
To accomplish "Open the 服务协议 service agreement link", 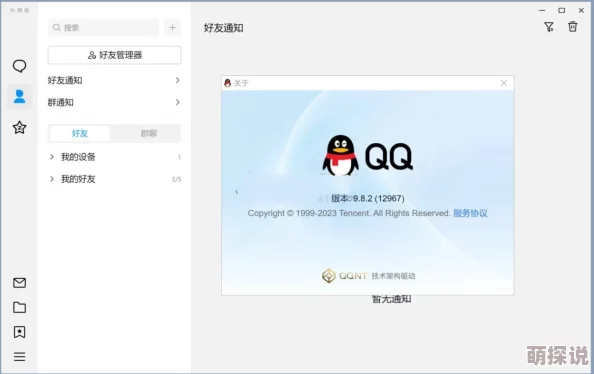I will pyautogui.click(x=470, y=213).
